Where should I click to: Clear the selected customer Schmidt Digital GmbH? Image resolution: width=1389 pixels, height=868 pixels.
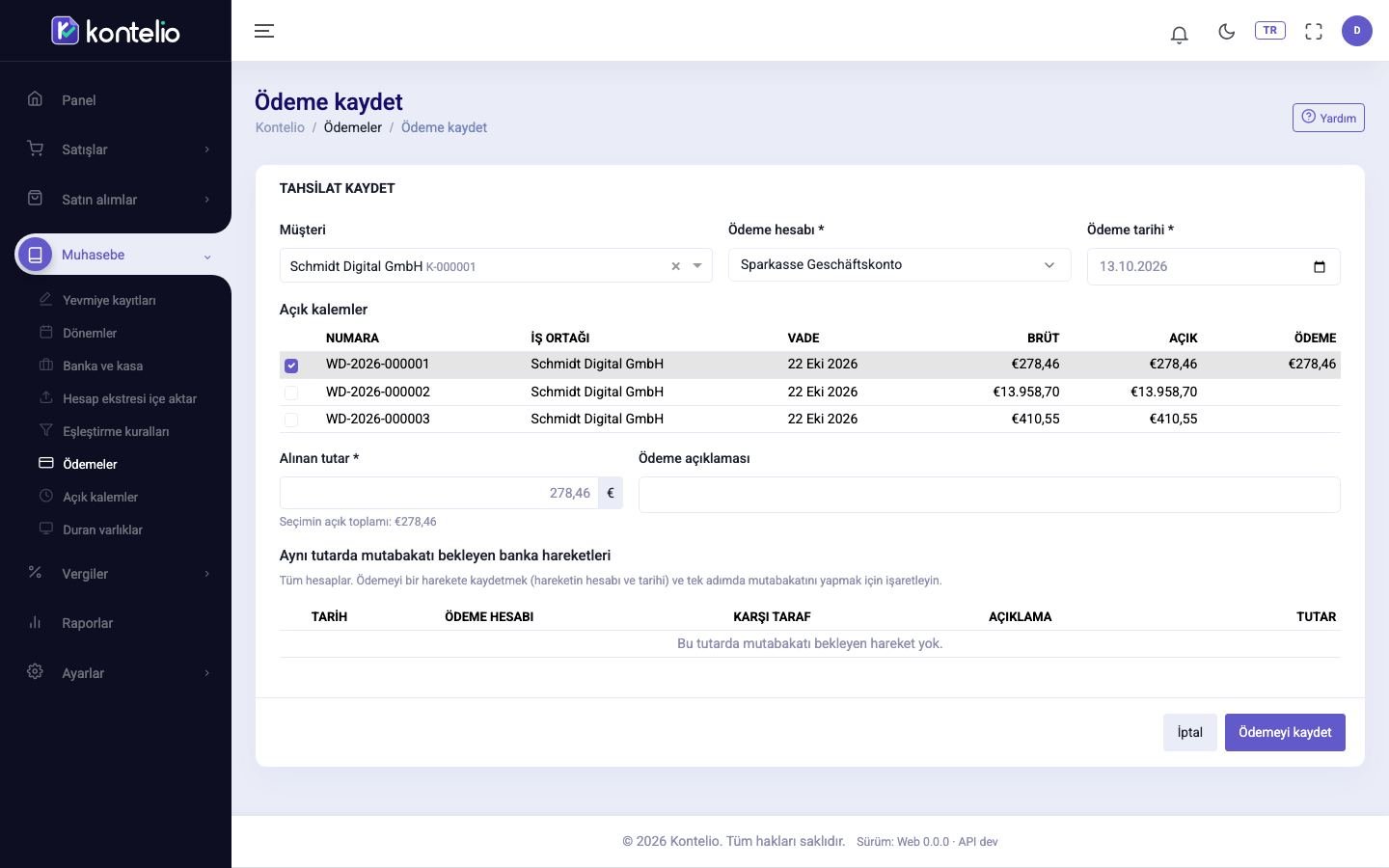click(x=676, y=266)
